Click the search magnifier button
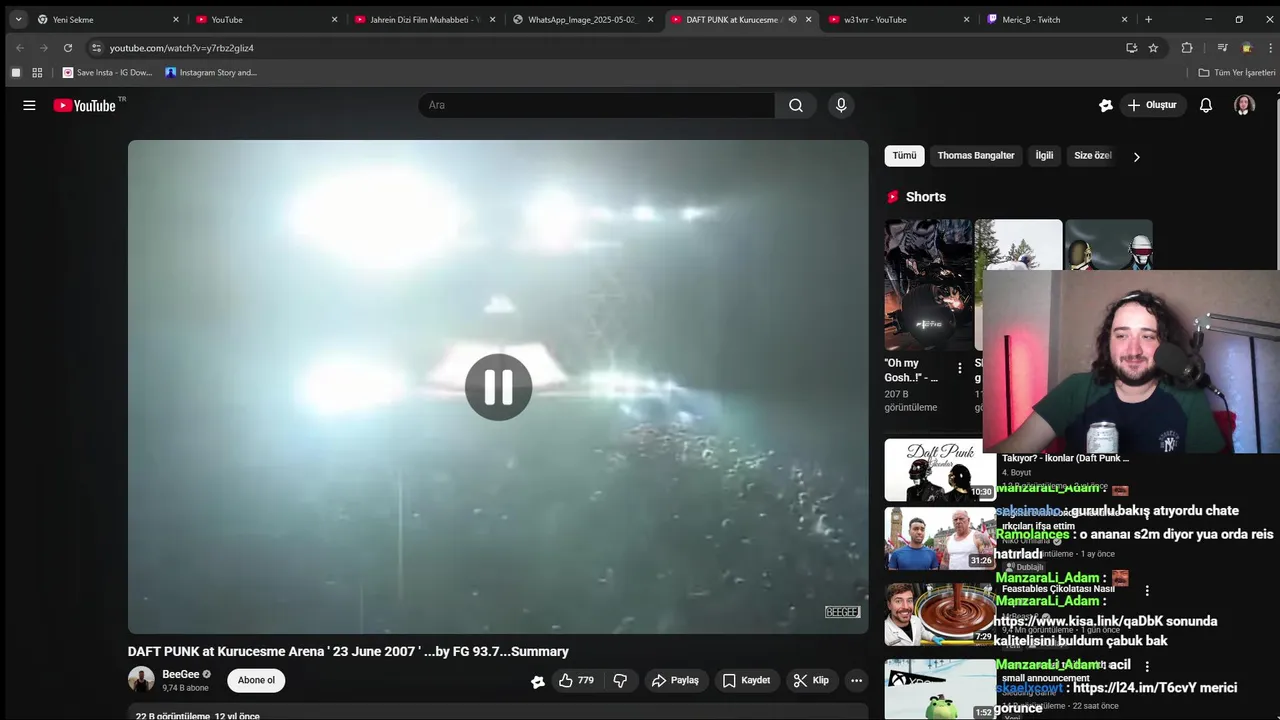The height and width of the screenshot is (720, 1280). coord(796,105)
